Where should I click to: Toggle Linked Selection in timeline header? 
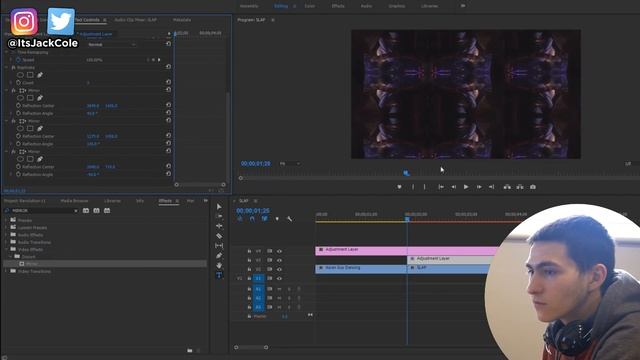tap(264, 219)
